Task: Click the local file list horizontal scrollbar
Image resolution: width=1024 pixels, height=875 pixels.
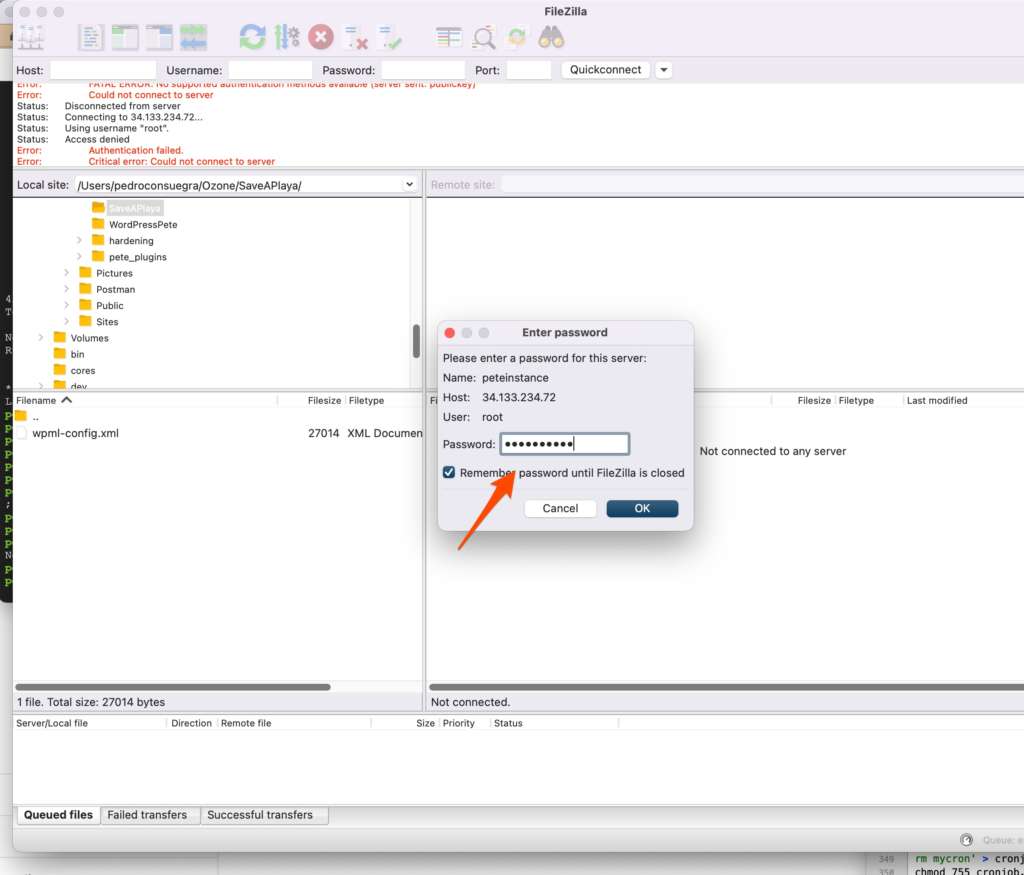Action: [172, 687]
